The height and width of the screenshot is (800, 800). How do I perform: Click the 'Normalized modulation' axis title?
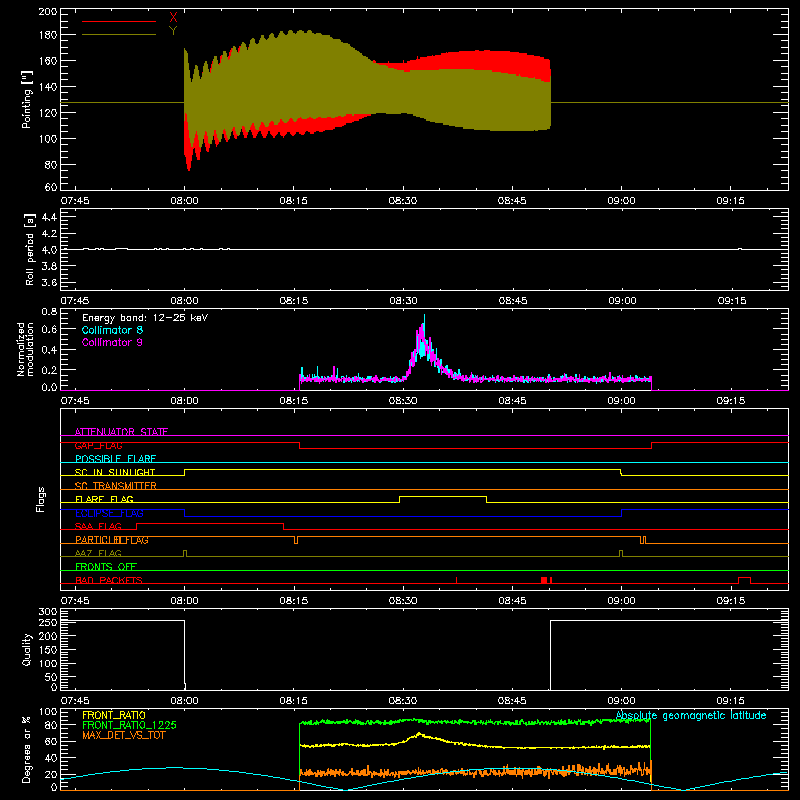(x=25, y=349)
